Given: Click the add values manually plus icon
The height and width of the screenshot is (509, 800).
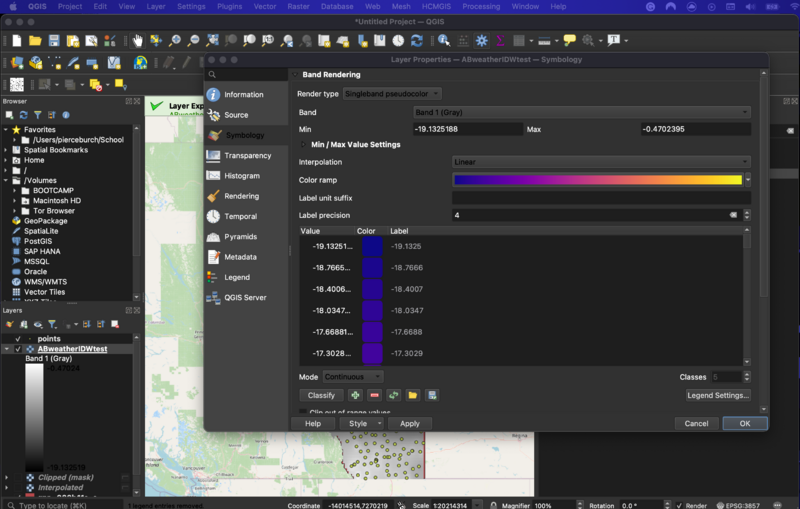Looking at the screenshot, I should tap(355, 395).
